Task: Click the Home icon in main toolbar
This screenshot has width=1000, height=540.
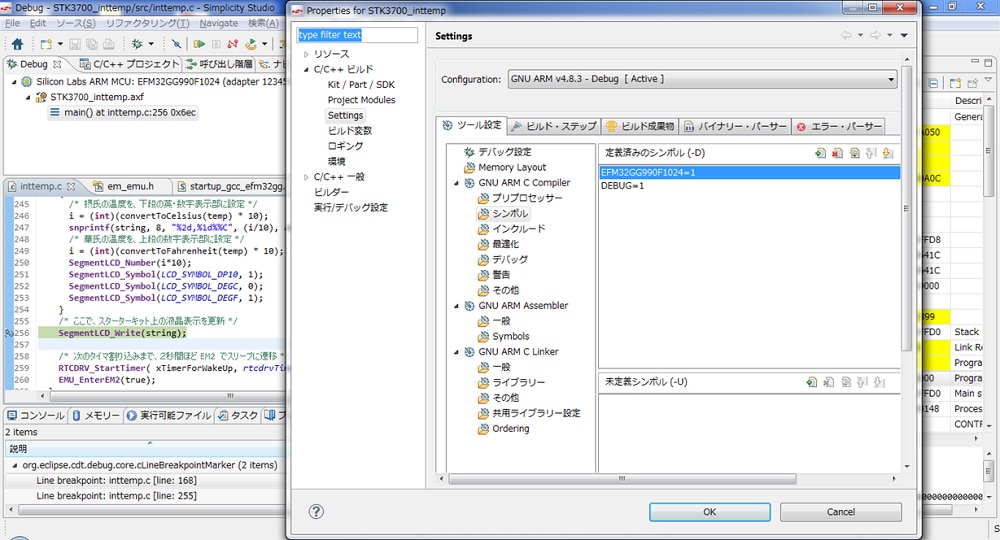Action: pos(17,44)
